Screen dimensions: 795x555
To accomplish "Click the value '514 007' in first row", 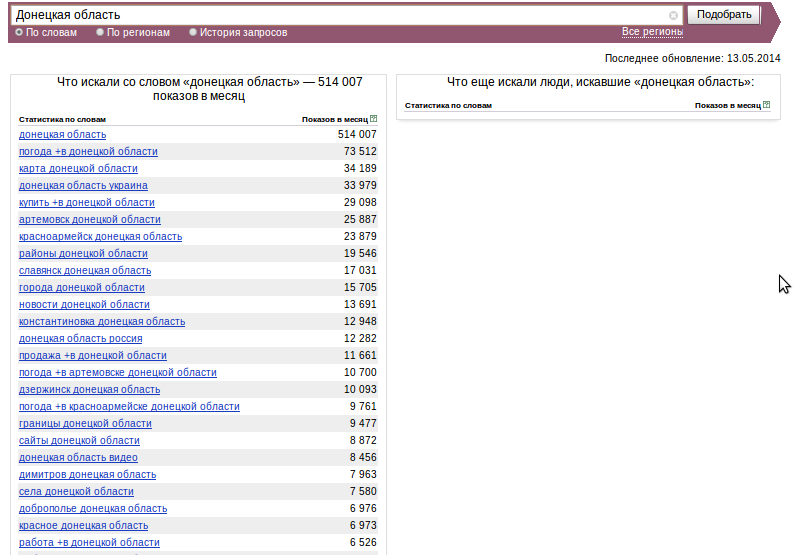I will point(357,134).
